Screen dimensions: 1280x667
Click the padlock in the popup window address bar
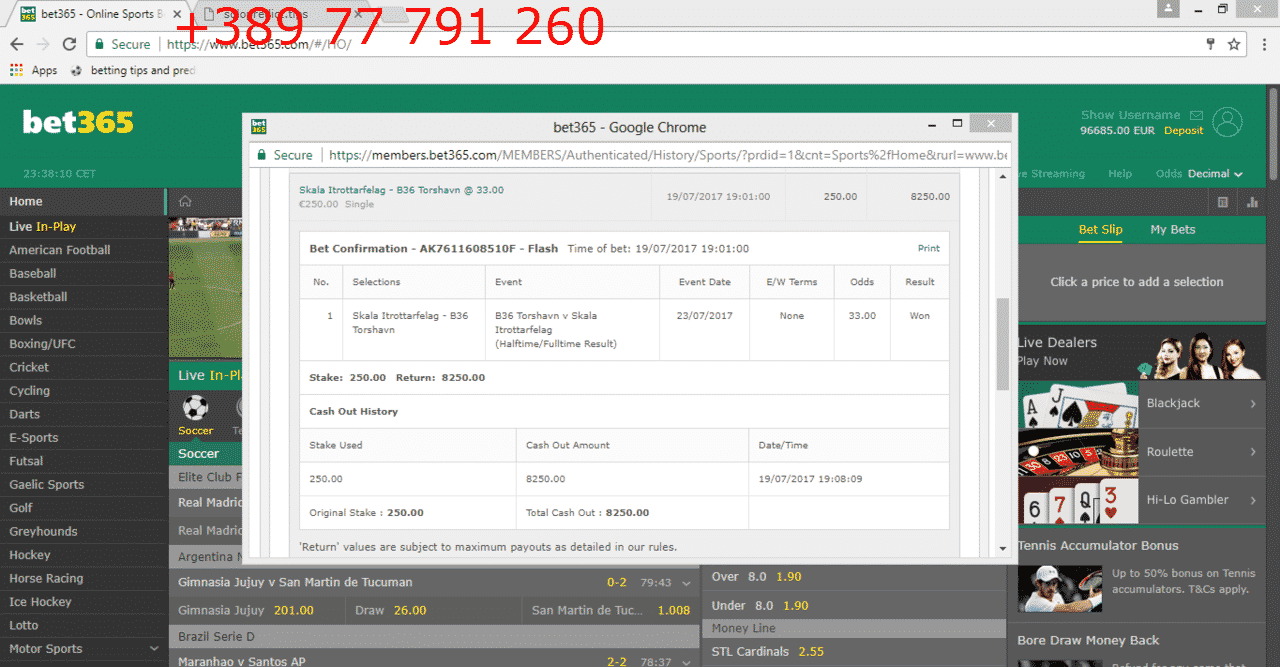tap(261, 155)
